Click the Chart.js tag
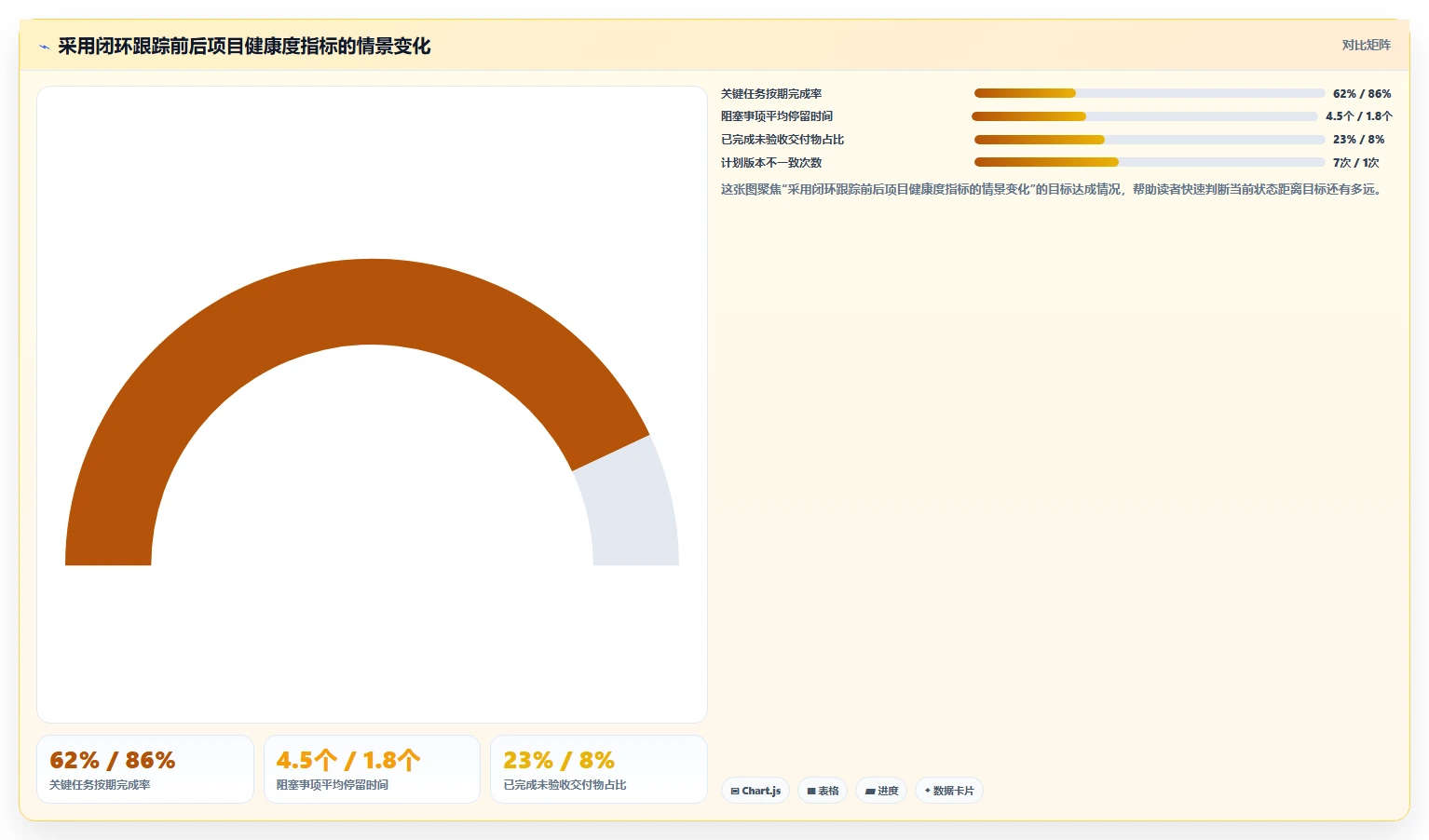This screenshot has width=1429, height=840. [755, 791]
